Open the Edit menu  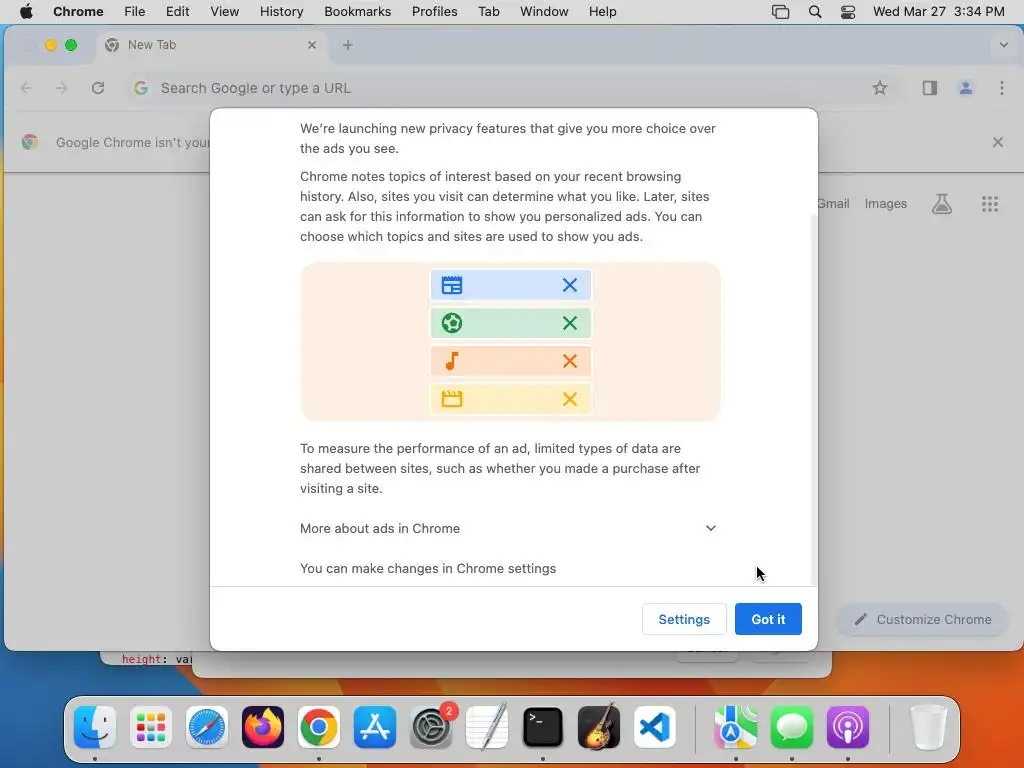[177, 11]
